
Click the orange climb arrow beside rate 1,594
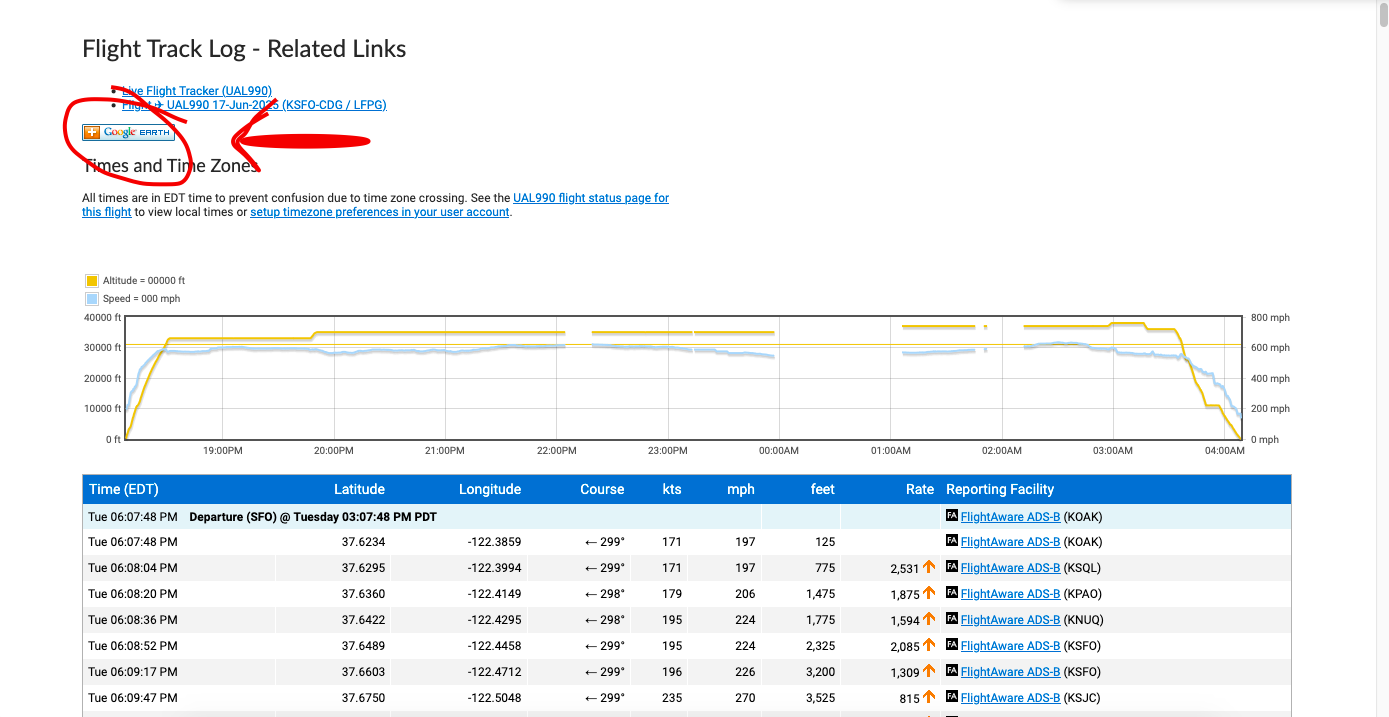click(x=929, y=619)
